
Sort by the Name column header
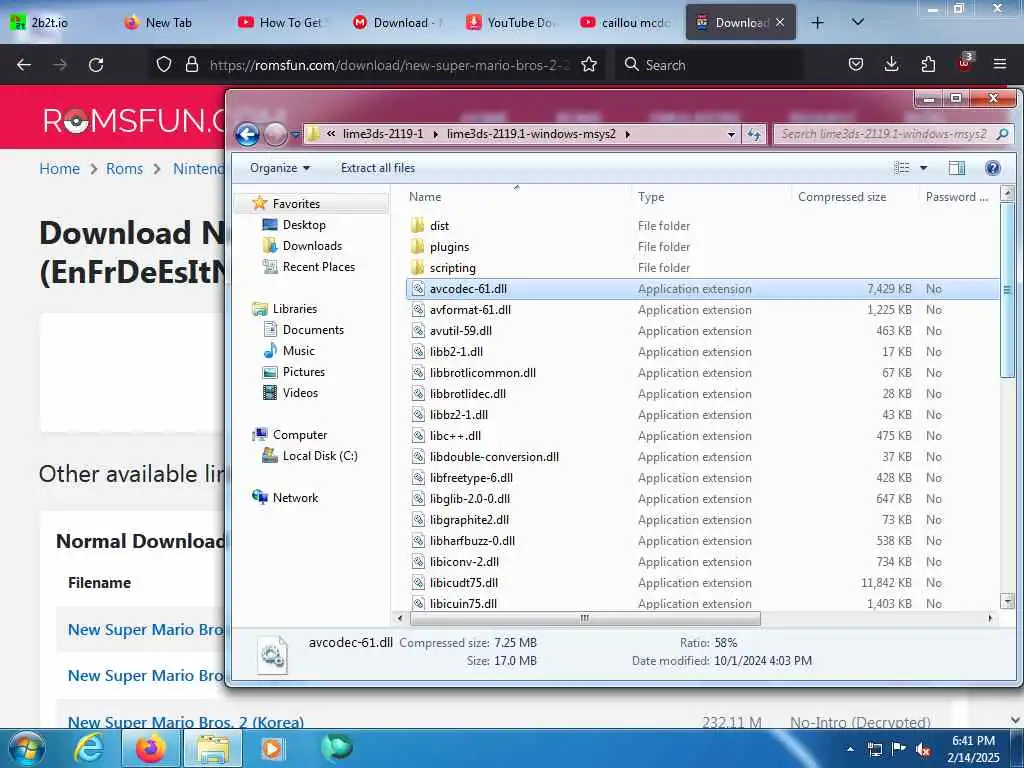425,197
